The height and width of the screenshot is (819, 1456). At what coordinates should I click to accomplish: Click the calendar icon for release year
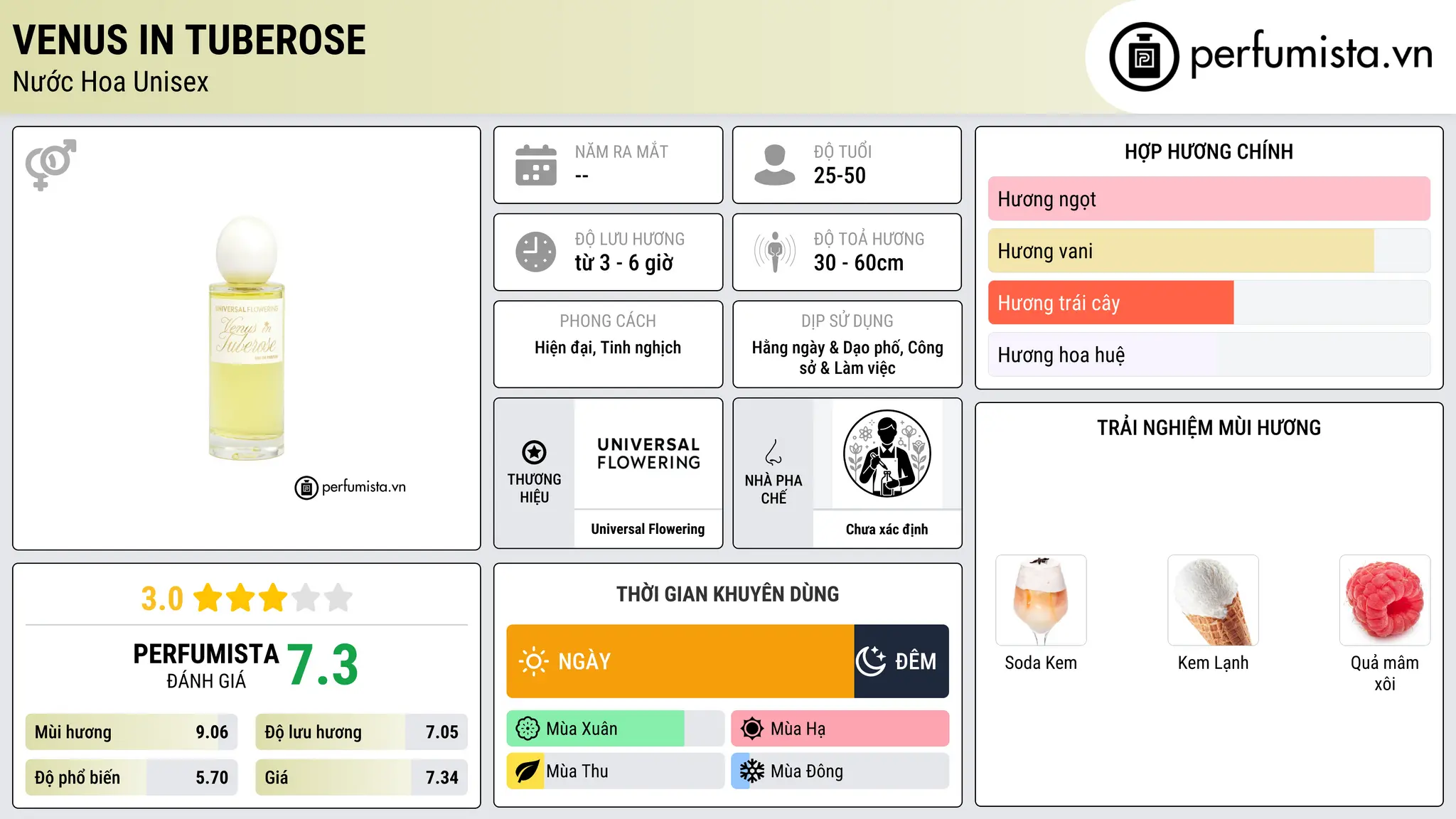pos(536,165)
